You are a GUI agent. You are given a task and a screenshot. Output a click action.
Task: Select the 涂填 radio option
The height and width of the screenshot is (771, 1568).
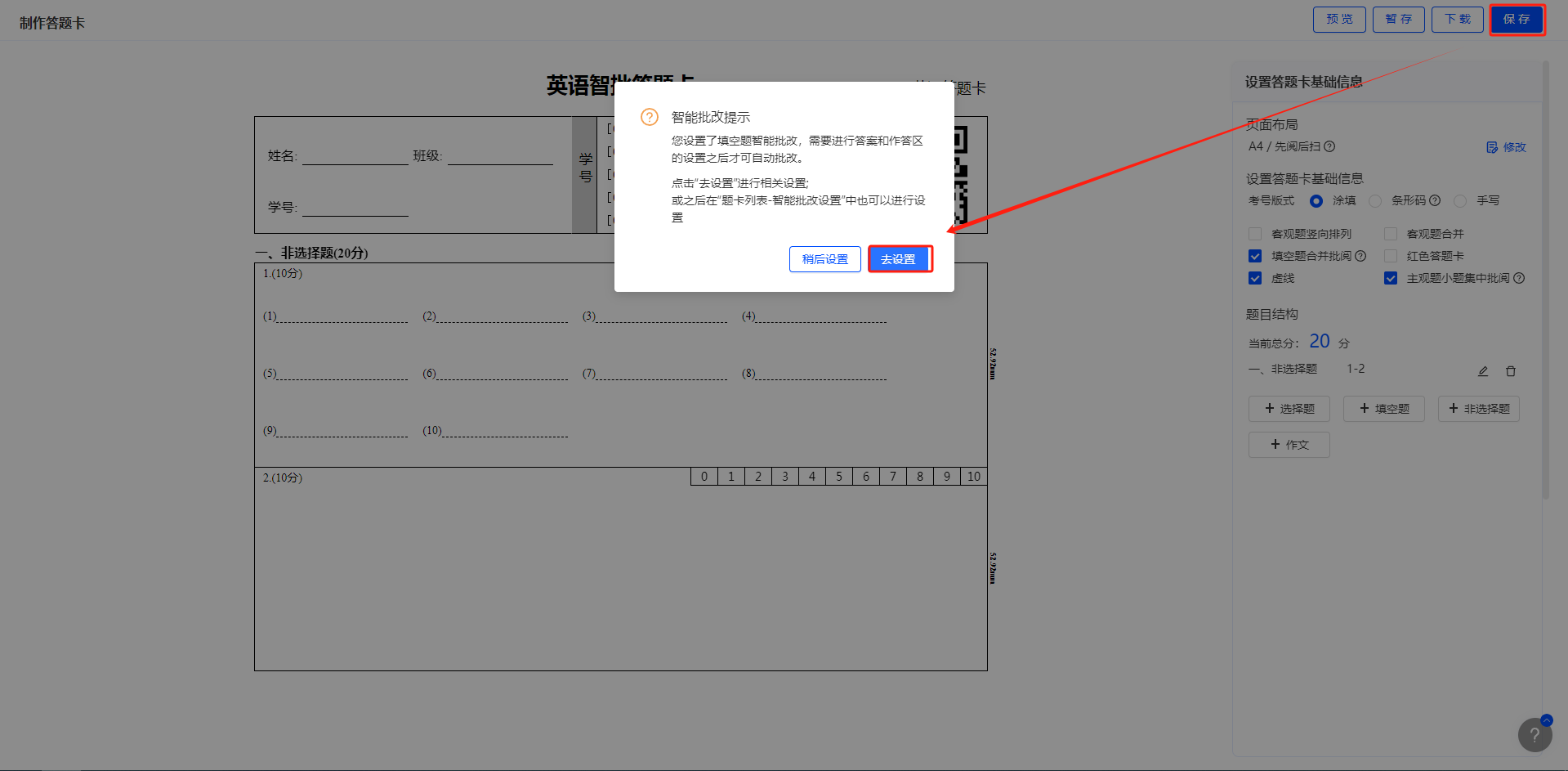pyautogui.click(x=1316, y=201)
